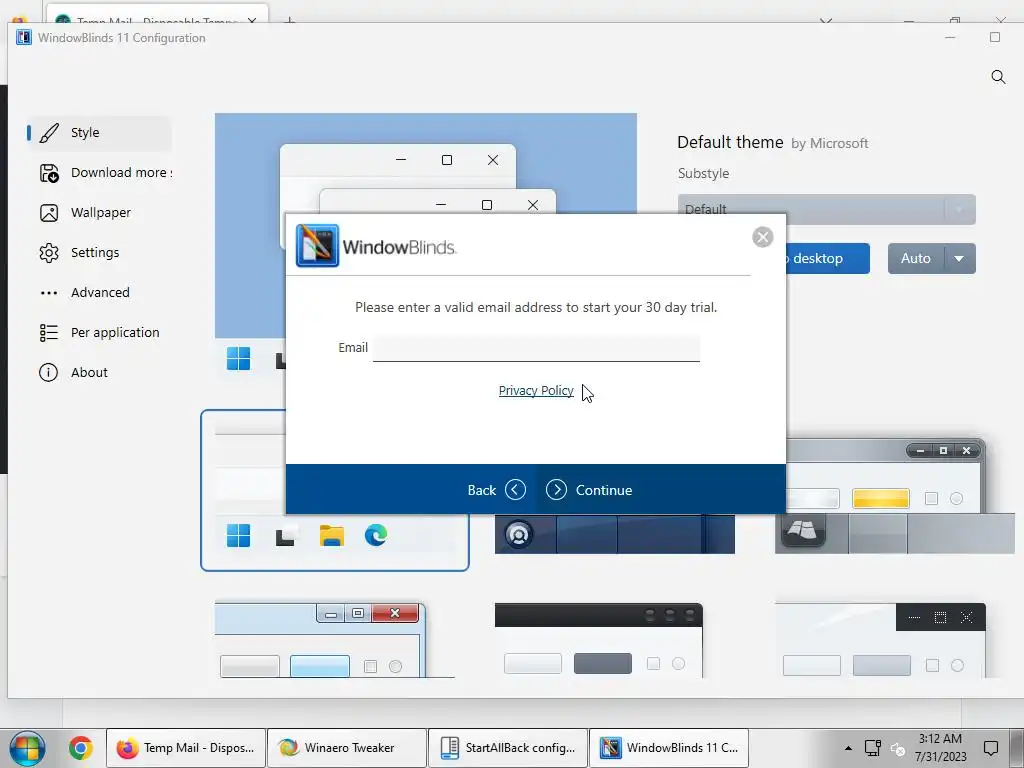Click the About info icon
This screenshot has height=768, width=1024.
(x=48, y=372)
